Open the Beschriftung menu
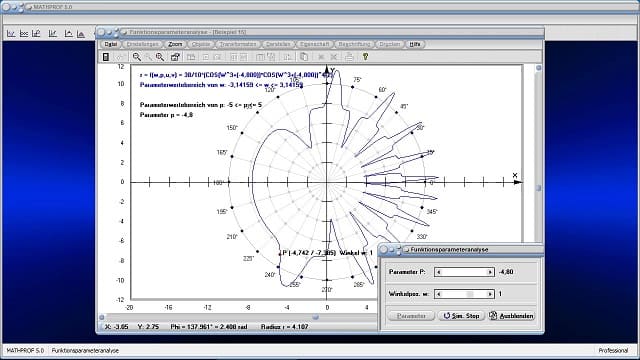Viewport: 640px width, 360px height. point(354,44)
